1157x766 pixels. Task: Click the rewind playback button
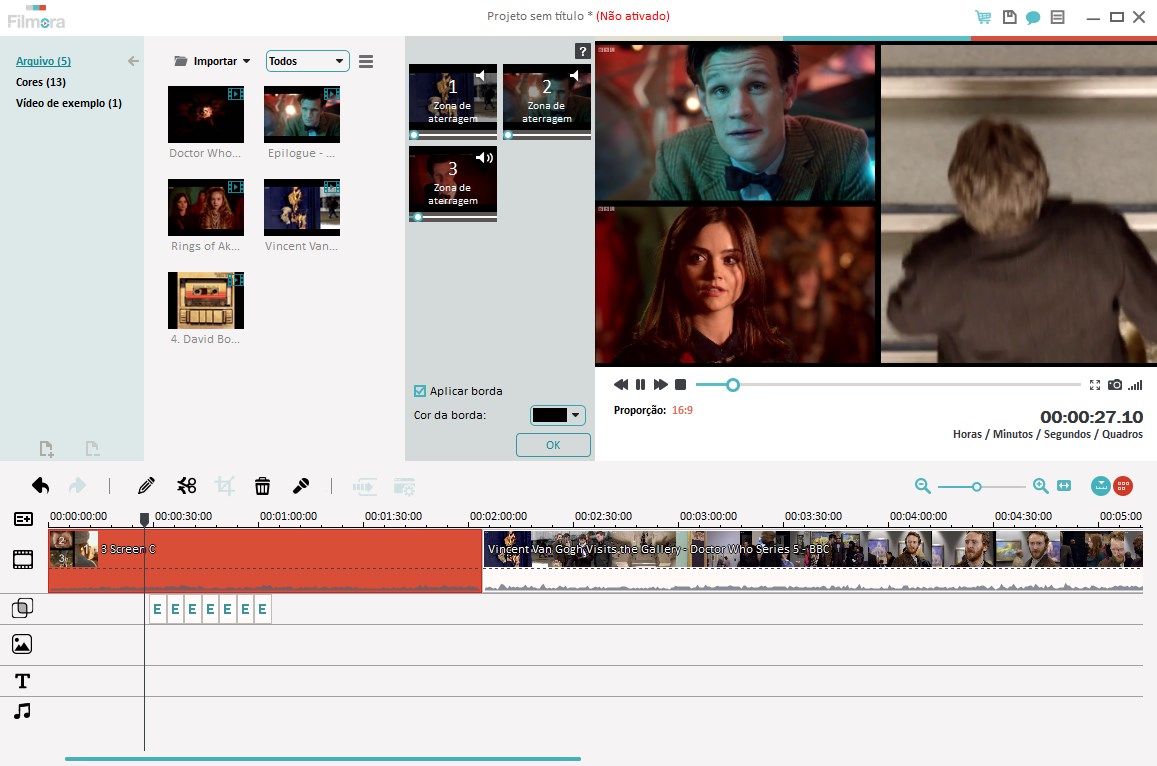[x=621, y=384]
